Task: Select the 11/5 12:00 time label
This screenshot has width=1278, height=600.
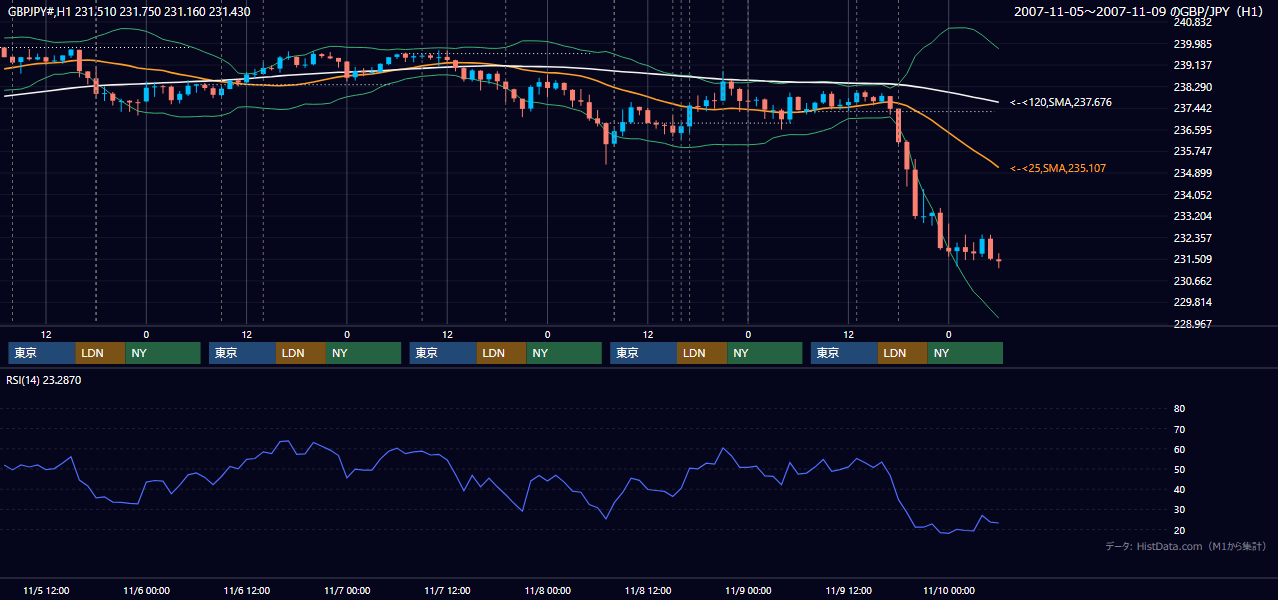Action: coord(45,590)
